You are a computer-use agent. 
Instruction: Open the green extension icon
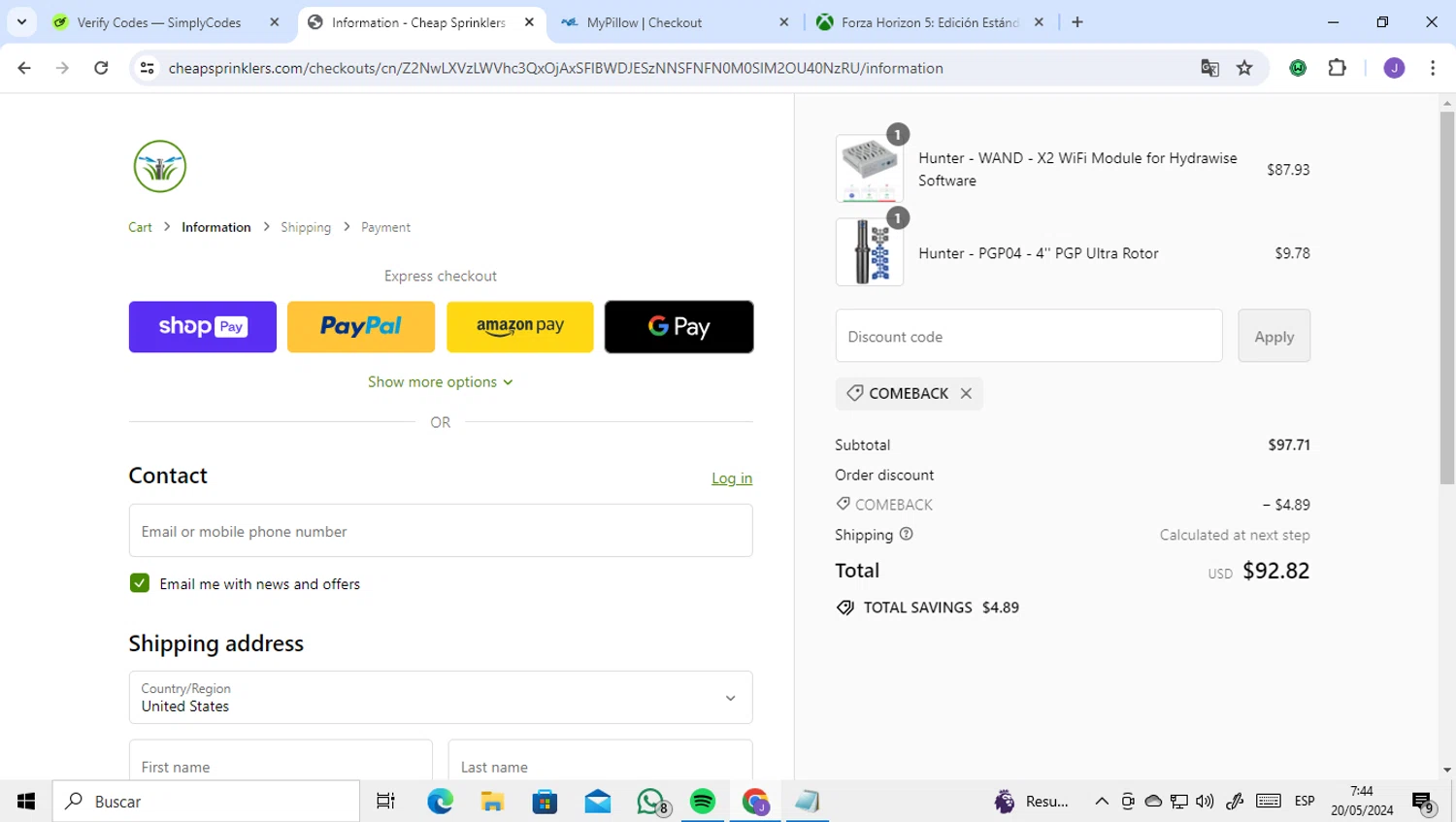(x=1298, y=68)
